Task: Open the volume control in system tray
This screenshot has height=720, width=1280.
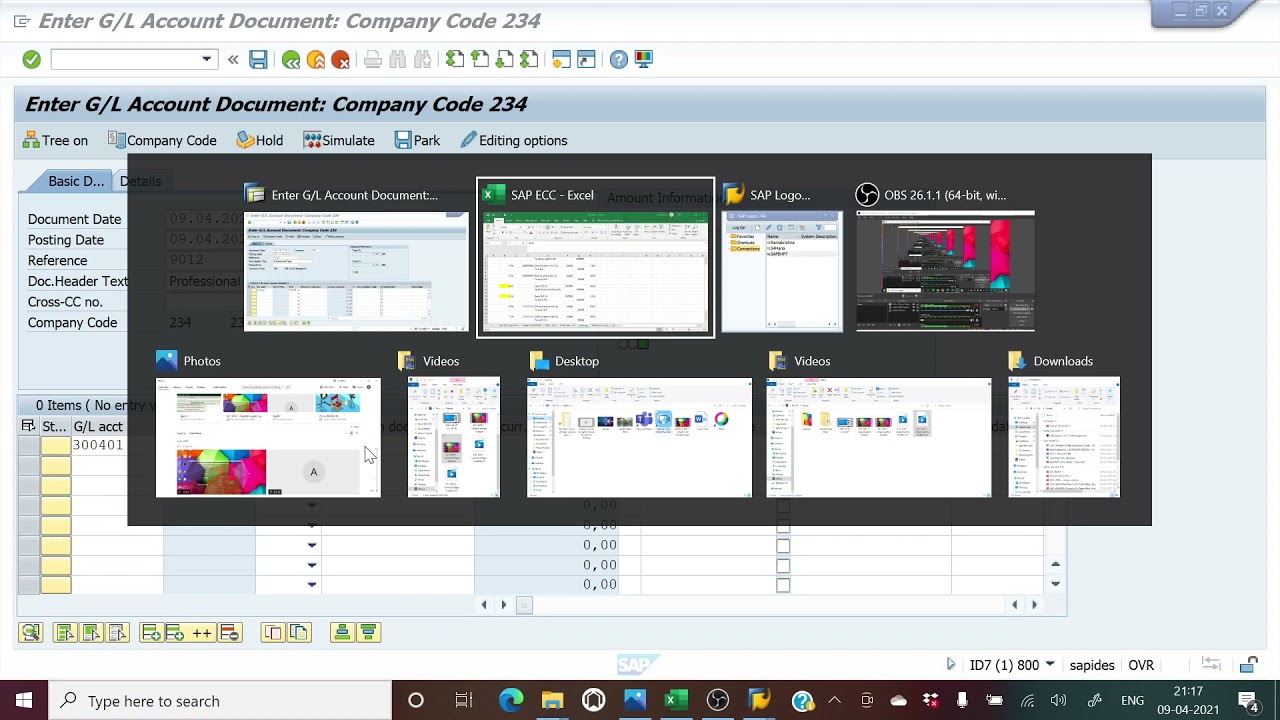Action: tap(1059, 701)
